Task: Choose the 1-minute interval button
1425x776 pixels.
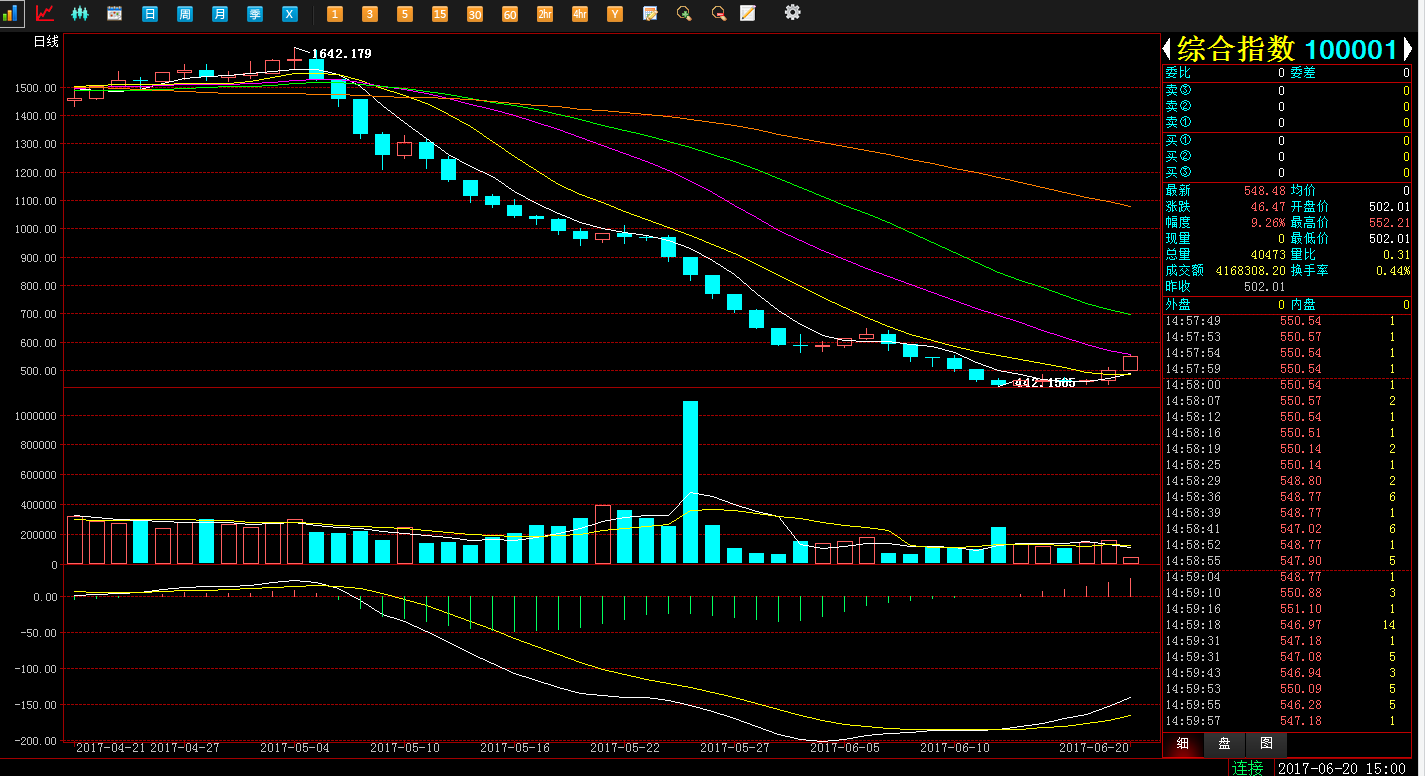Action: 335,14
